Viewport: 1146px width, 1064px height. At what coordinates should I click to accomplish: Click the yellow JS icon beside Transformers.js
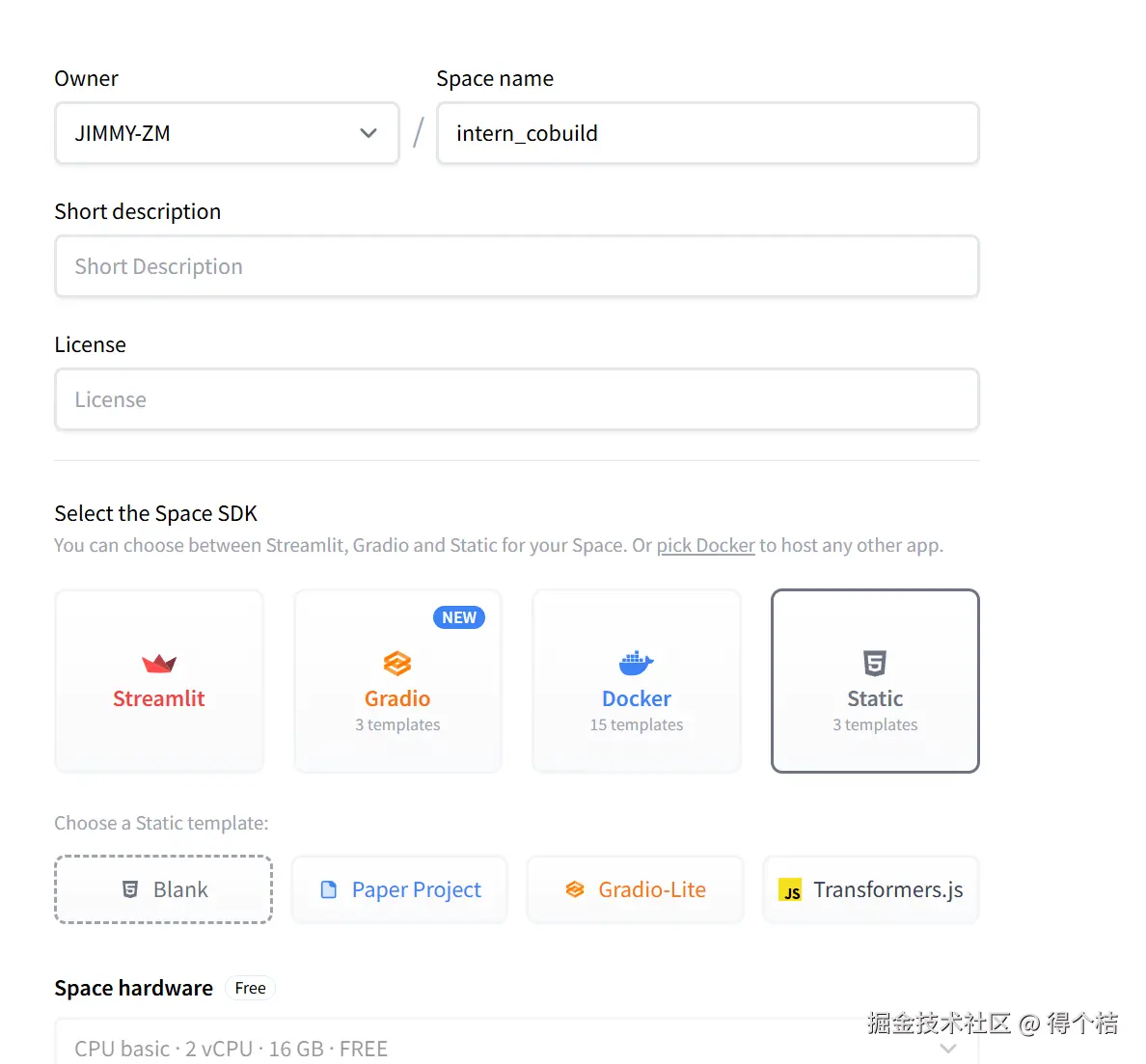790,890
